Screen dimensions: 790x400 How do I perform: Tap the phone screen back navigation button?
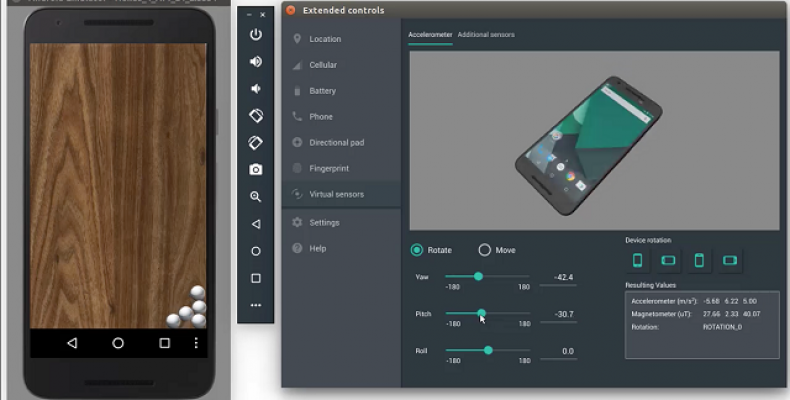point(72,343)
